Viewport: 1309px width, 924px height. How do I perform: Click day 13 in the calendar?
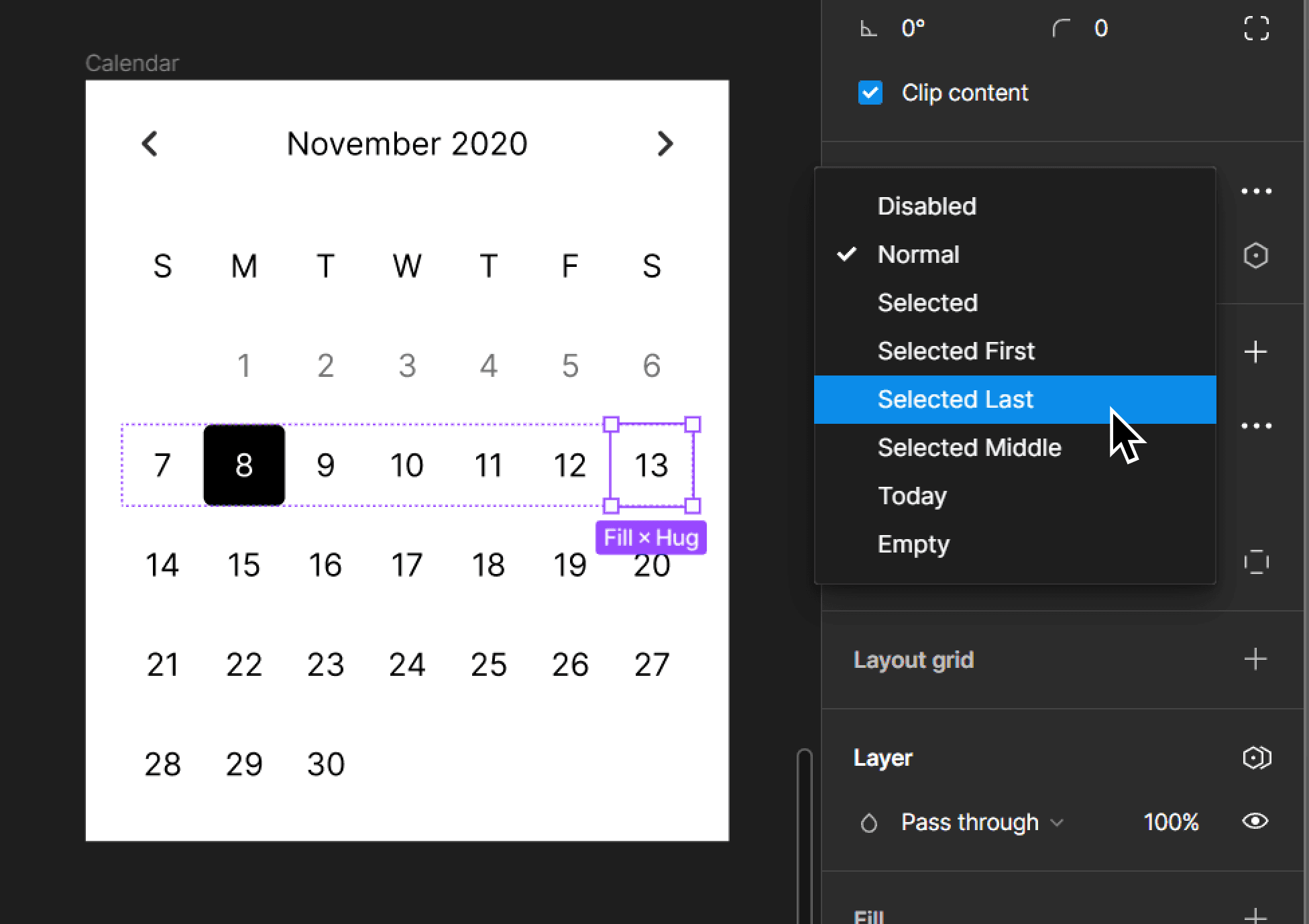(651, 465)
